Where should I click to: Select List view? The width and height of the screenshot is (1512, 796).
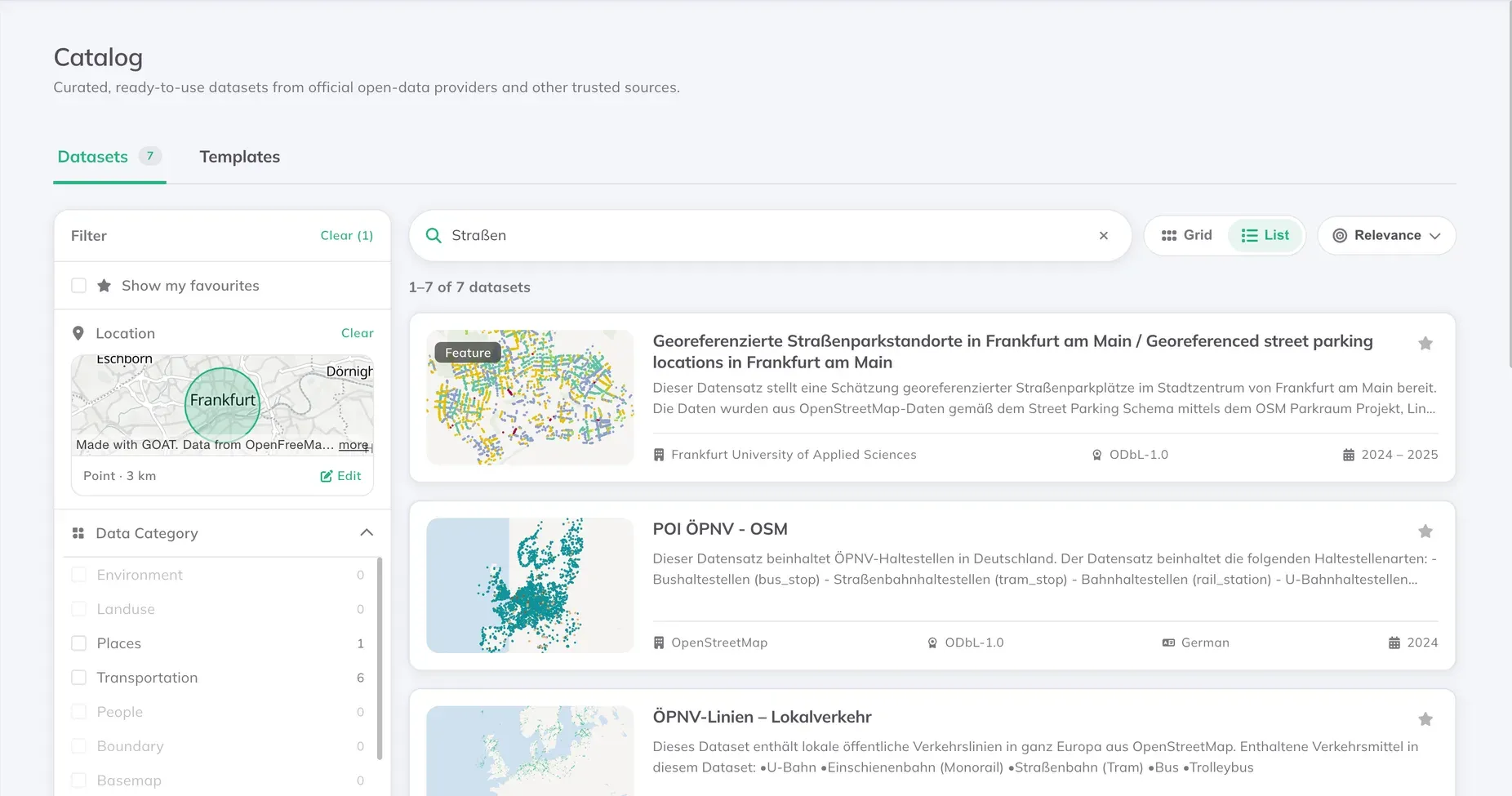click(x=1265, y=235)
